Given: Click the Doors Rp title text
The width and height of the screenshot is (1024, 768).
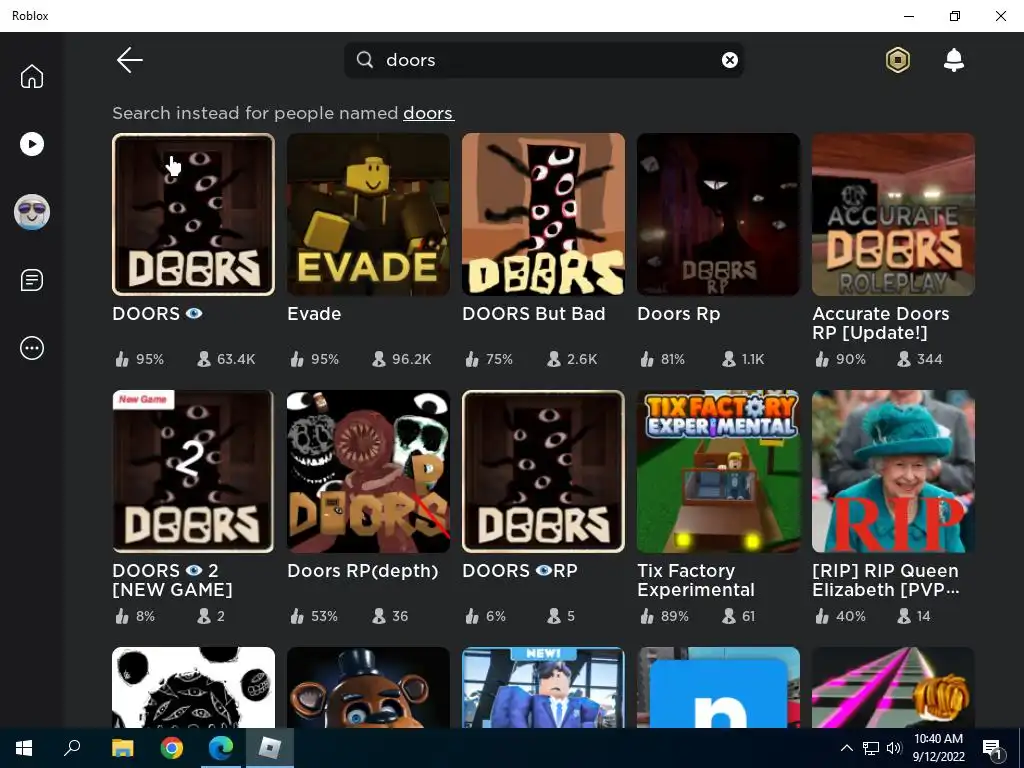Looking at the screenshot, I should 679,313.
